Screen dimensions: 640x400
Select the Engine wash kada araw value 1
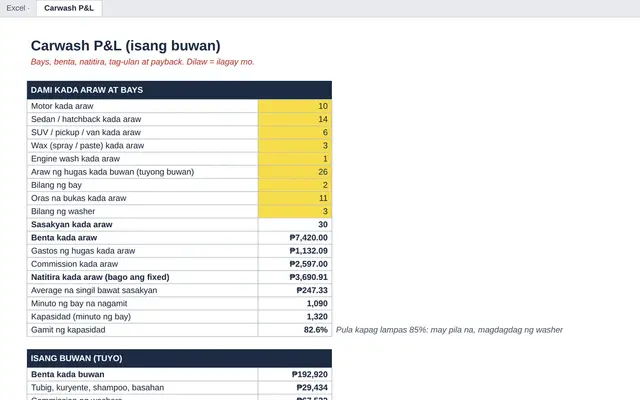(295, 159)
